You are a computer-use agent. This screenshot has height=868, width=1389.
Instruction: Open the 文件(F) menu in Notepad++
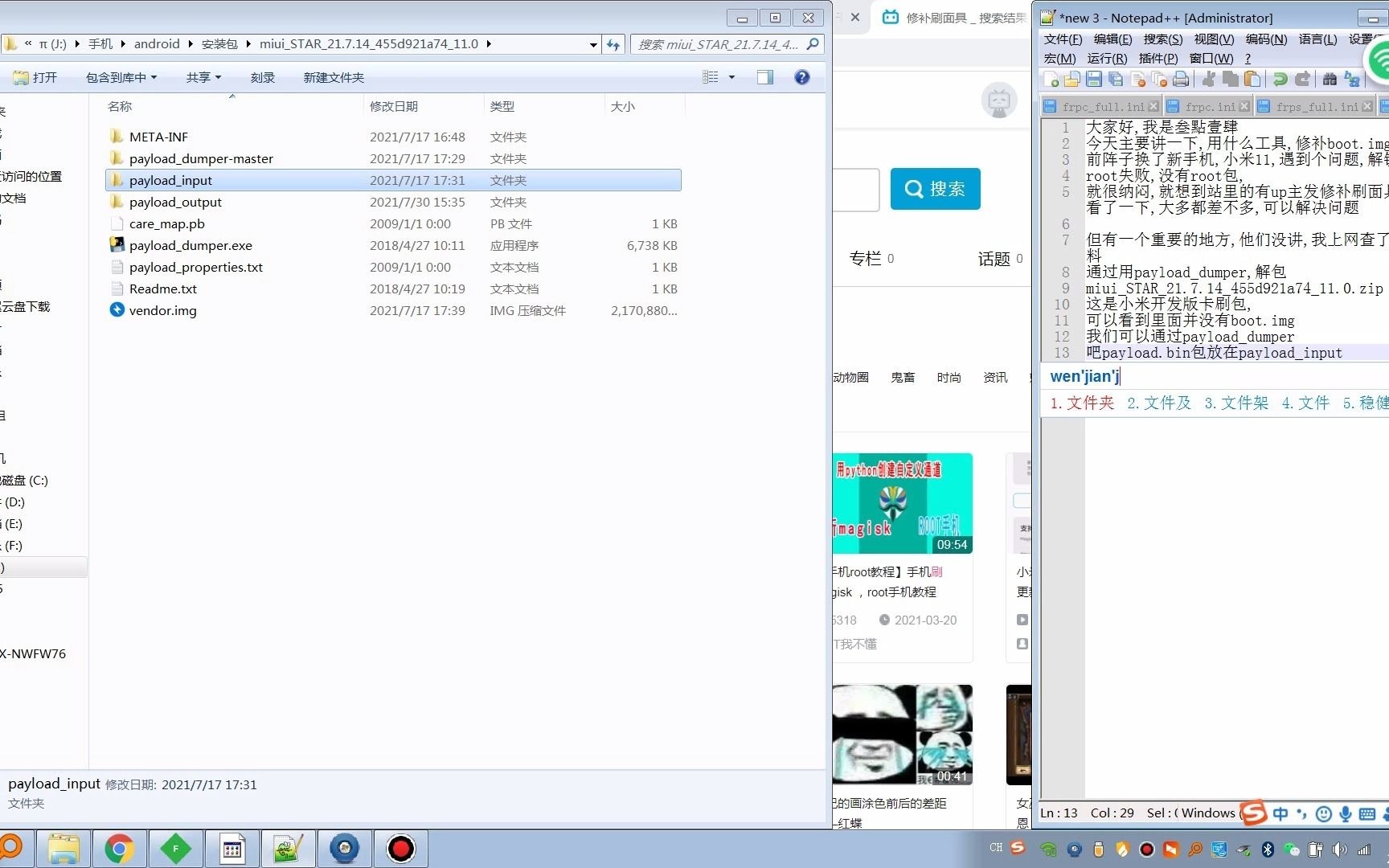(x=1063, y=39)
